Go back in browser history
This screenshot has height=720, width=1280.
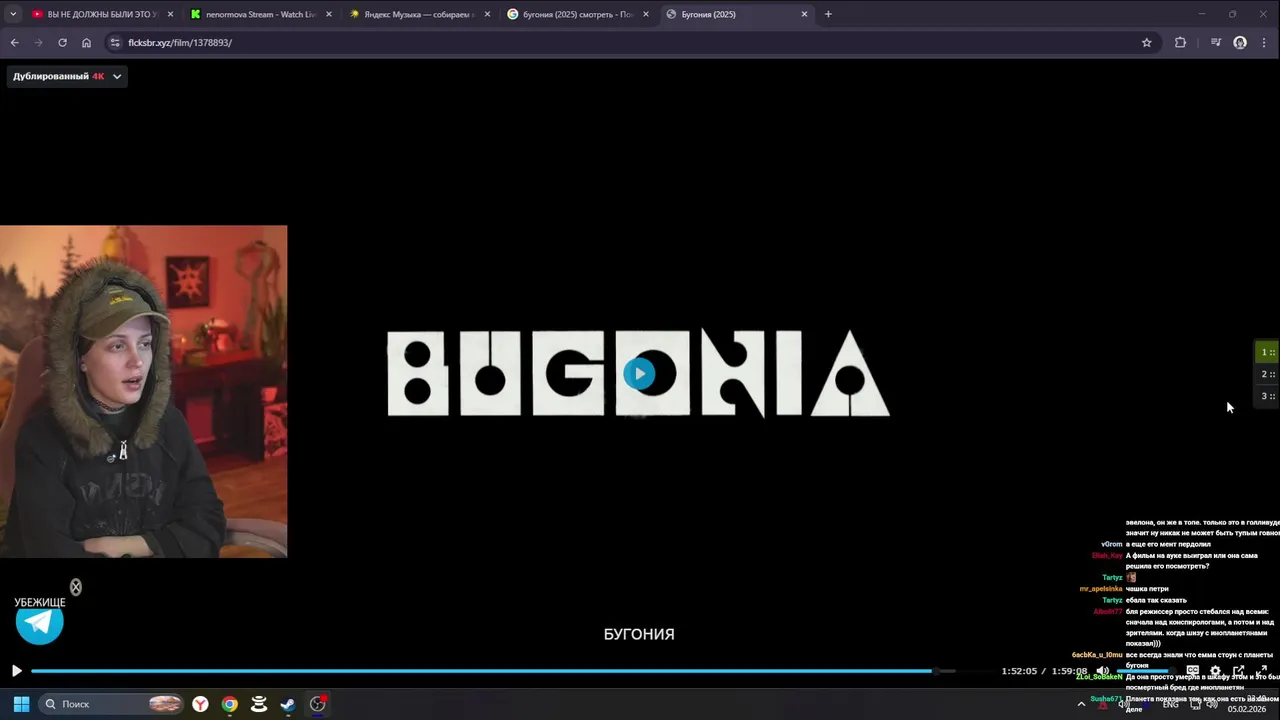coord(14,43)
